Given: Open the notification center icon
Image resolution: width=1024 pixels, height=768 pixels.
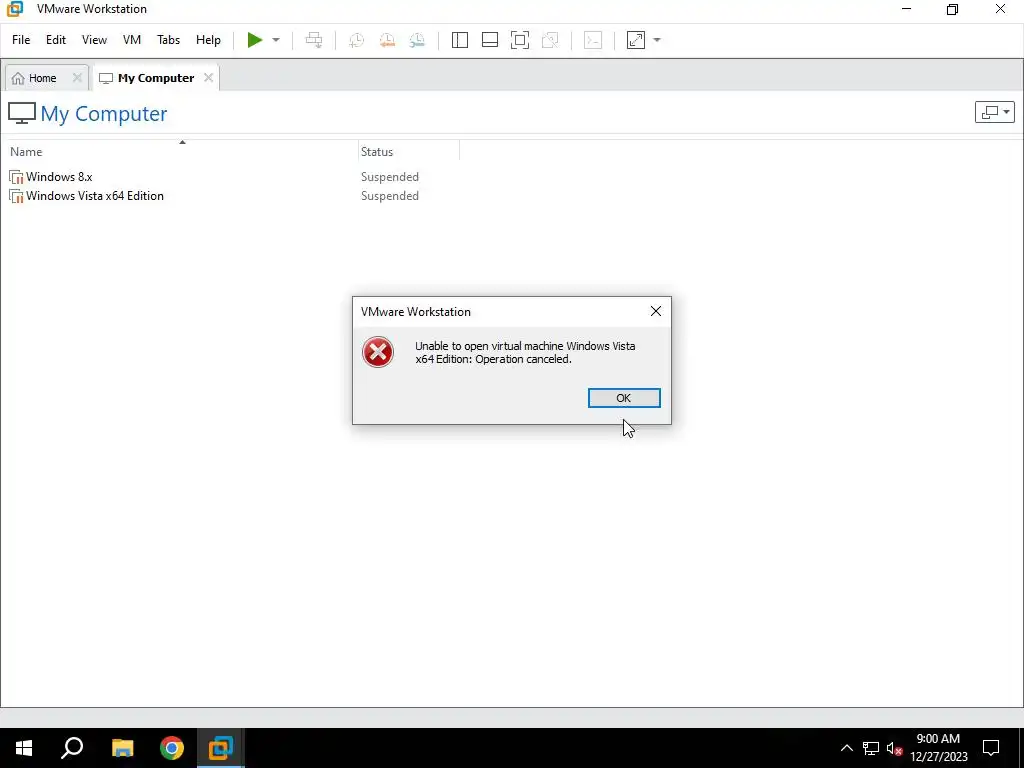Looking at the screenshot, I should (991, 748).
